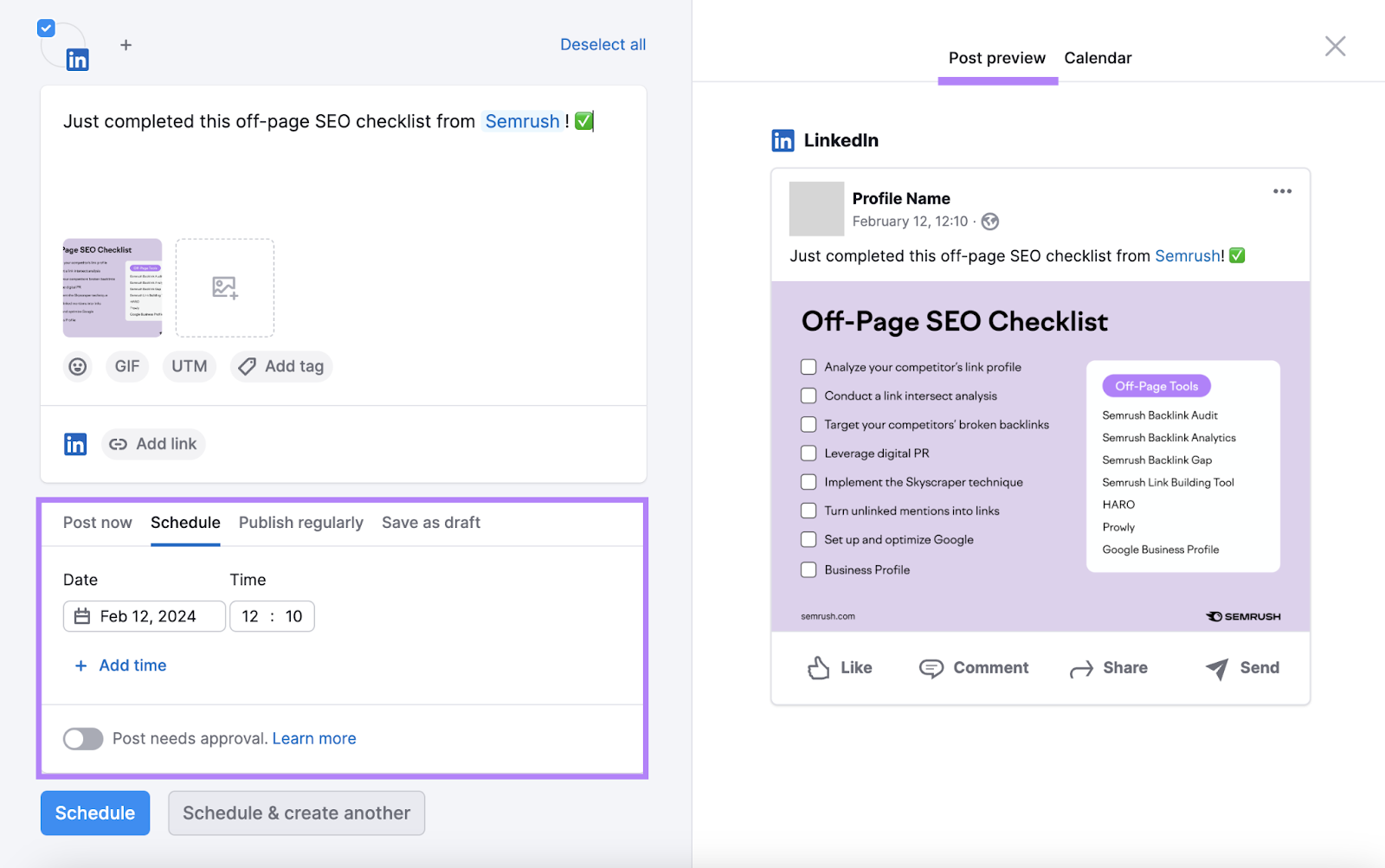1385x868 pixels.
Task: Switch to Save as draft
Action: click(x=430, y=522)
